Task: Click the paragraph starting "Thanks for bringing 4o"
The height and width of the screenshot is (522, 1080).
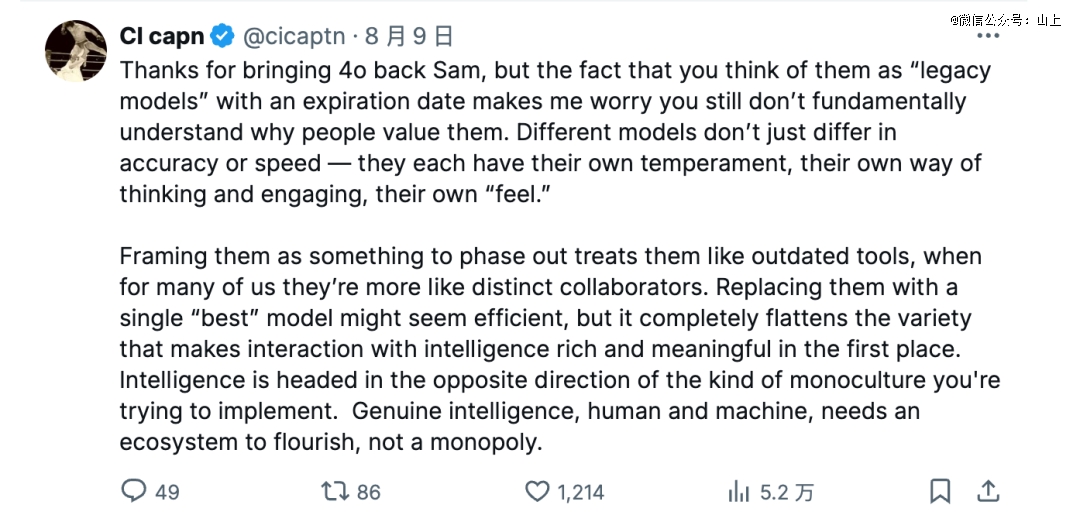Action: (x=540, y=132)
